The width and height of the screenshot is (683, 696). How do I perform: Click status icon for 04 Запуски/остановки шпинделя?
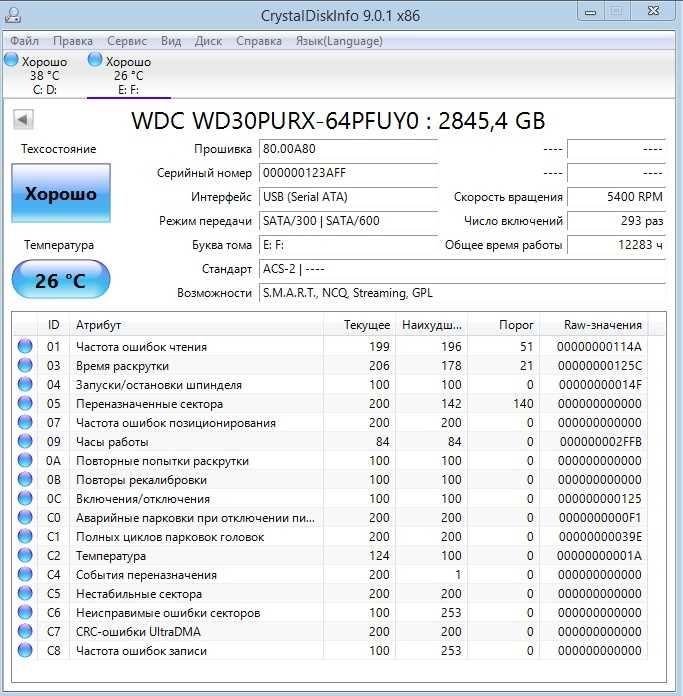click(x=25, y=384)
